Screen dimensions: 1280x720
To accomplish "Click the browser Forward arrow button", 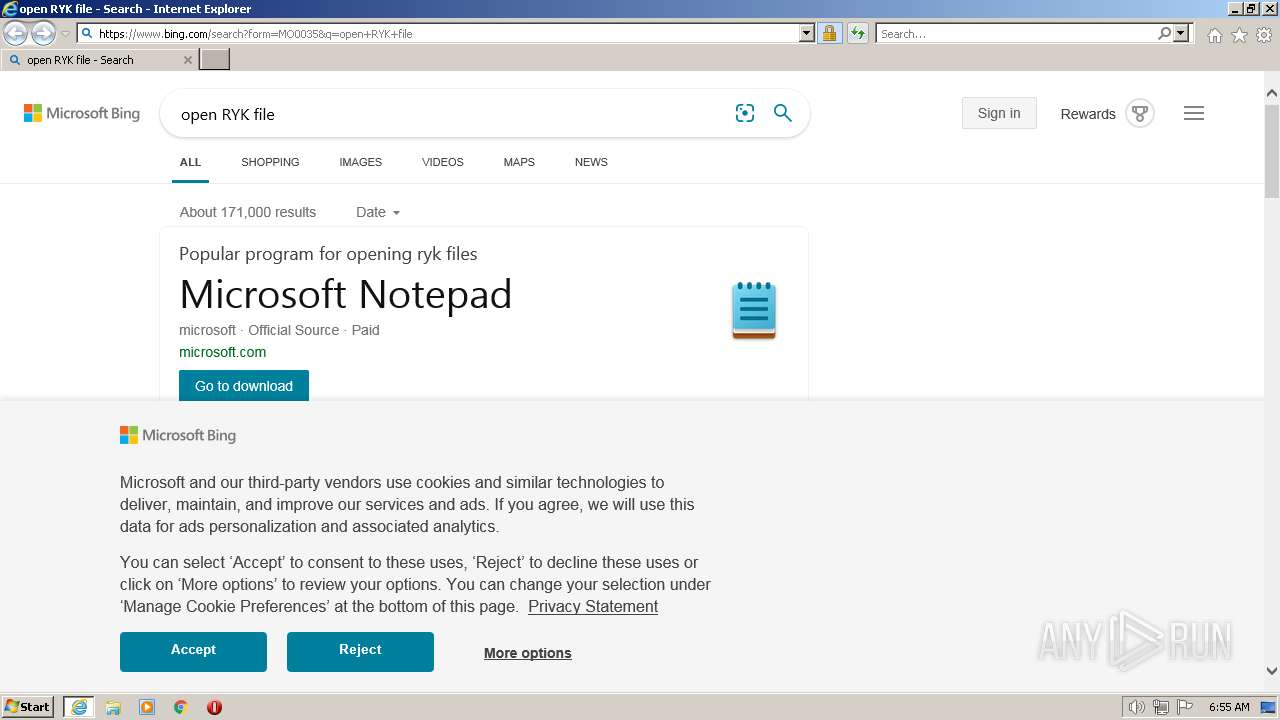I will pos(43,34).
